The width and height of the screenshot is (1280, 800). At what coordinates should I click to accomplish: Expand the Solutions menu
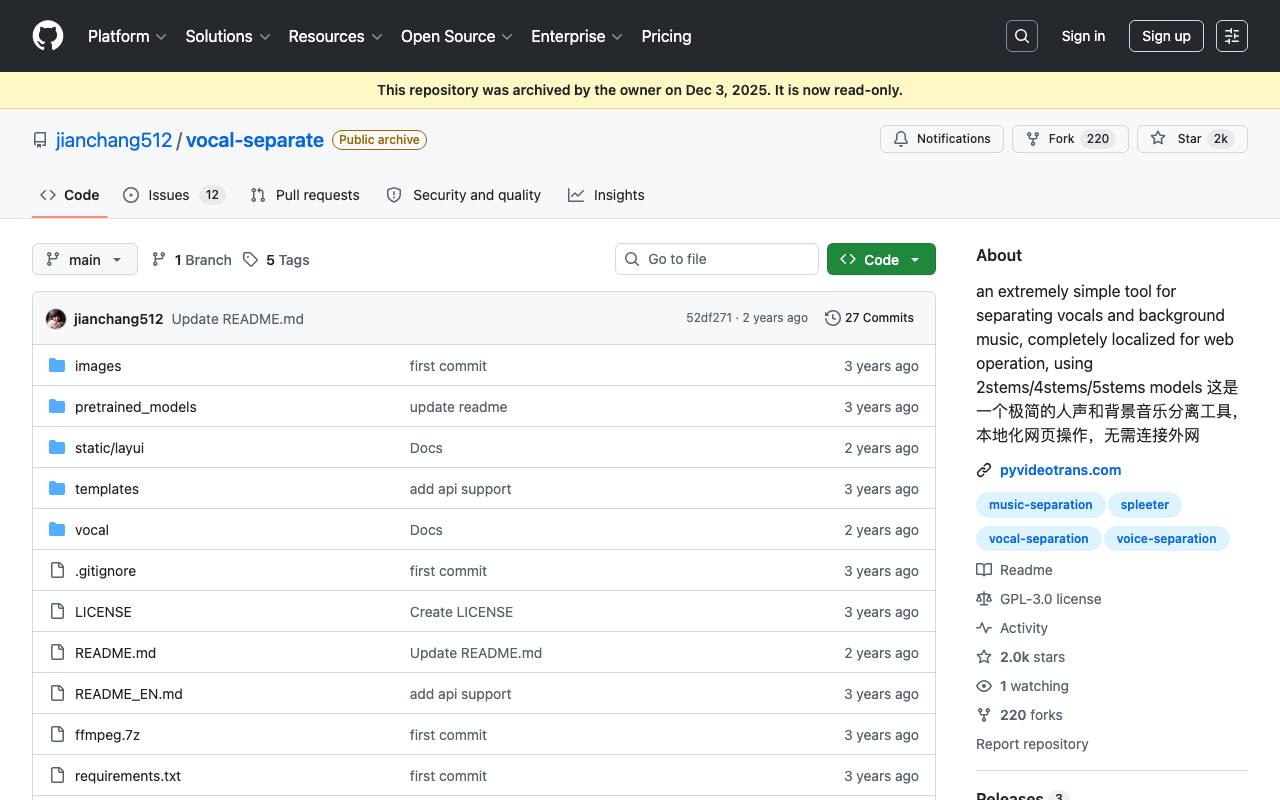tap(228, 36)
